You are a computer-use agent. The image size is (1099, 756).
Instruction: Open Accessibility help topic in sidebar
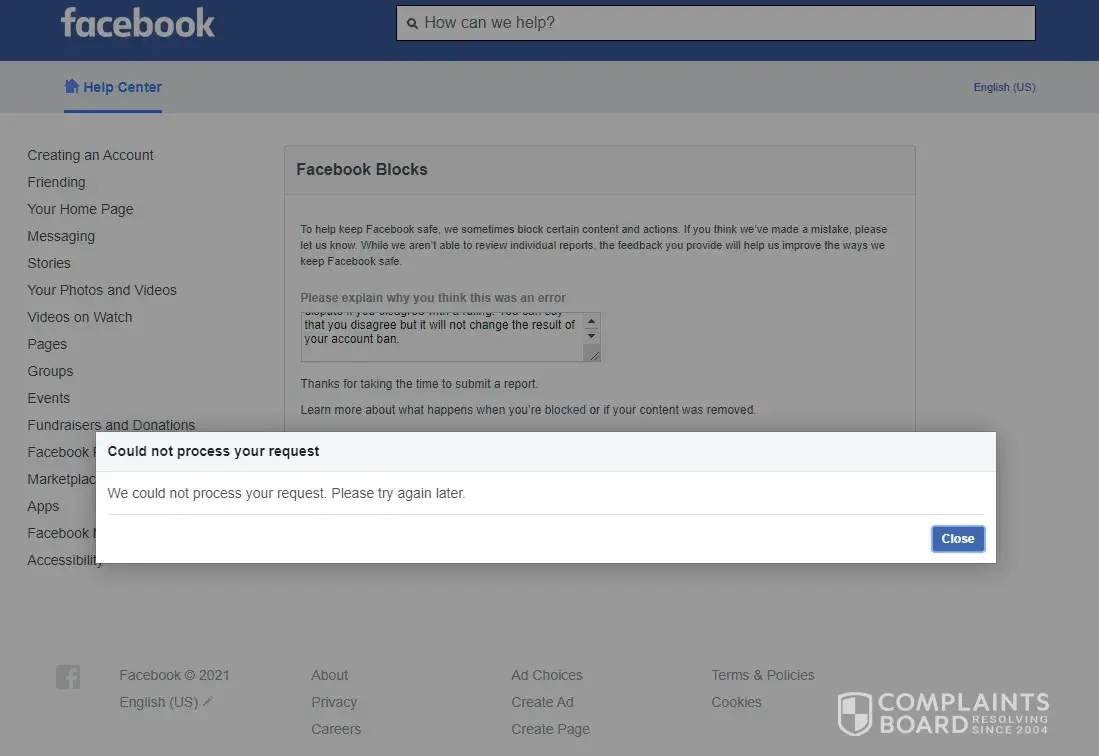(62, 560)
